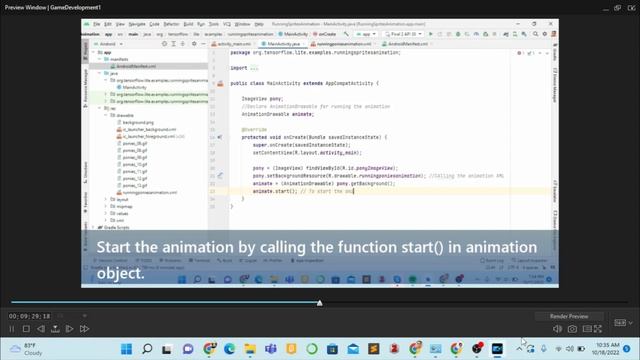Image resolution: width=640 pixels, height=360 pixels.
Task: Open the Windows Start menu
Action: pos(127,349)
